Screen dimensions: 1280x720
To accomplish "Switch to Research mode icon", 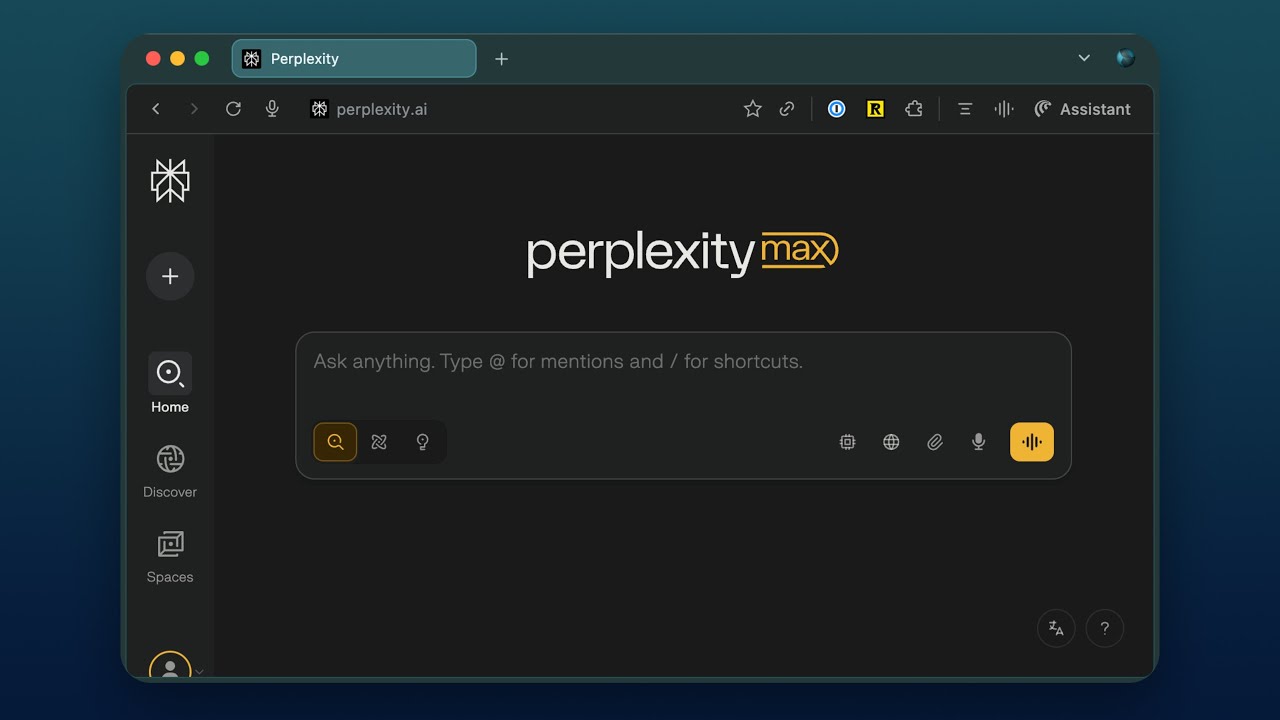I will pyautogui.click(x=379, y=442).
